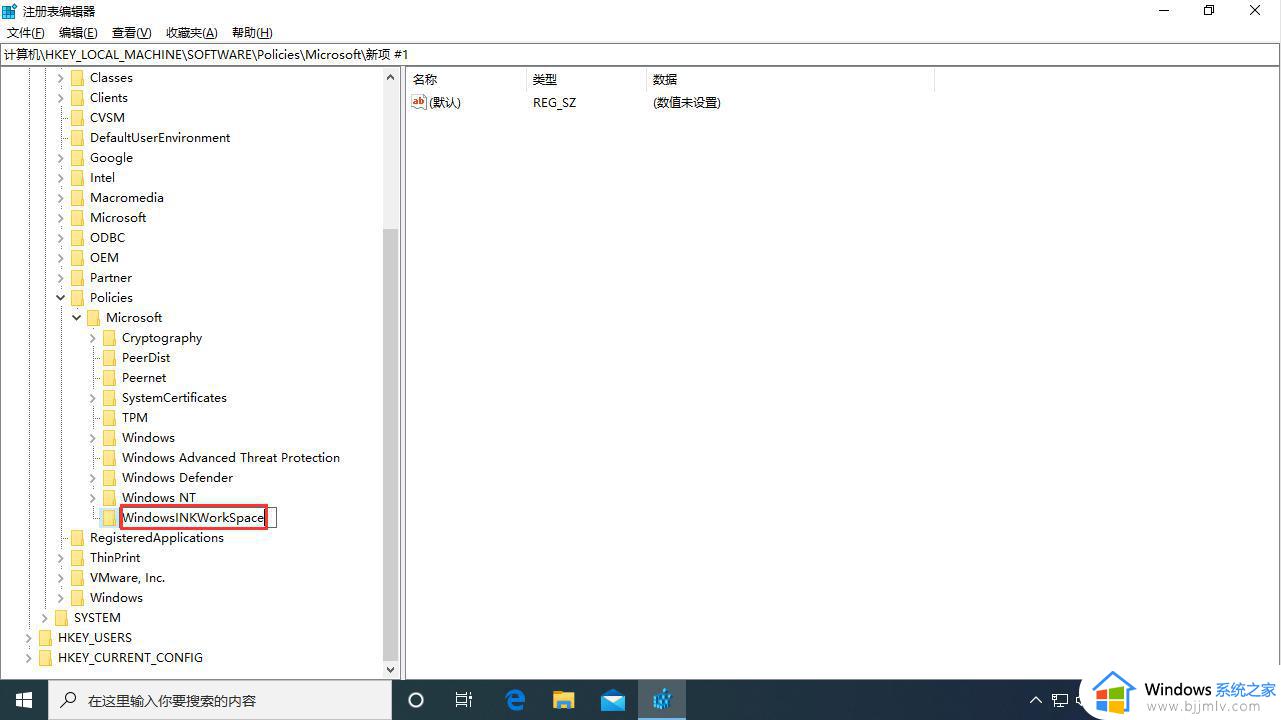Open the 收藏夹(A) menu
Viewport: 1281px width, 720px height.
(191, 33)
